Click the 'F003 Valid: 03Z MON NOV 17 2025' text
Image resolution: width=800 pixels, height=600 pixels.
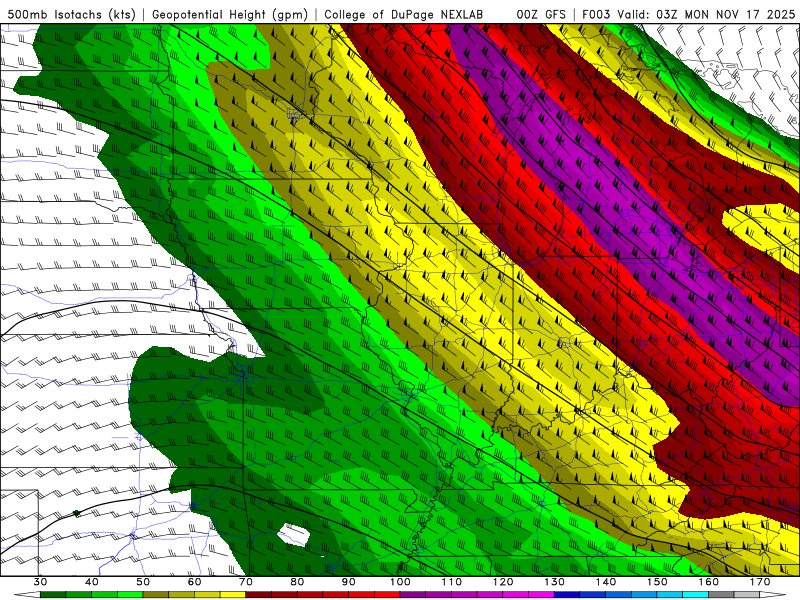[688, 14]
